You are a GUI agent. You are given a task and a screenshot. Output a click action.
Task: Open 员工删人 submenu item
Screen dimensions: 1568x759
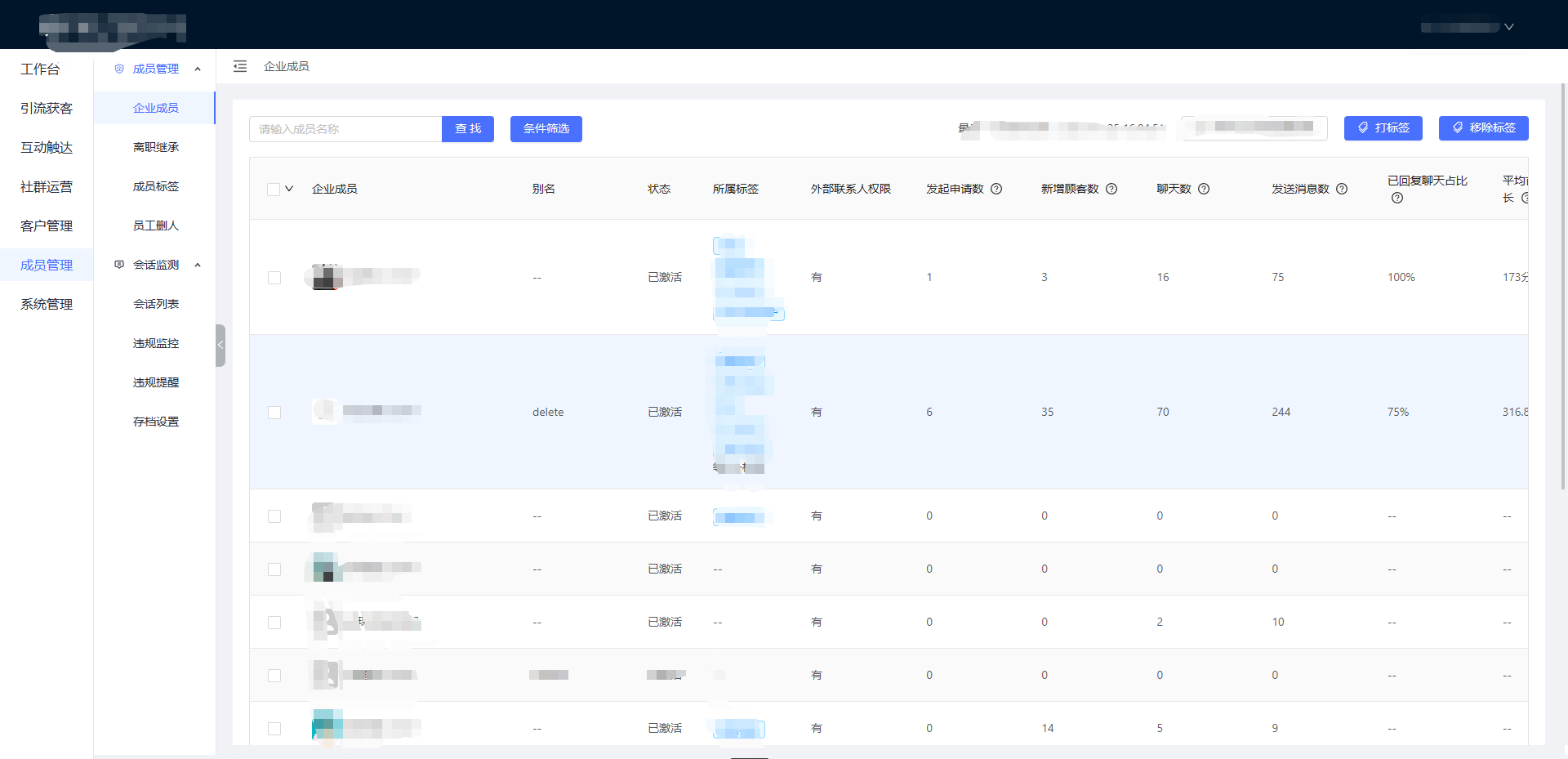click(155, 225)
